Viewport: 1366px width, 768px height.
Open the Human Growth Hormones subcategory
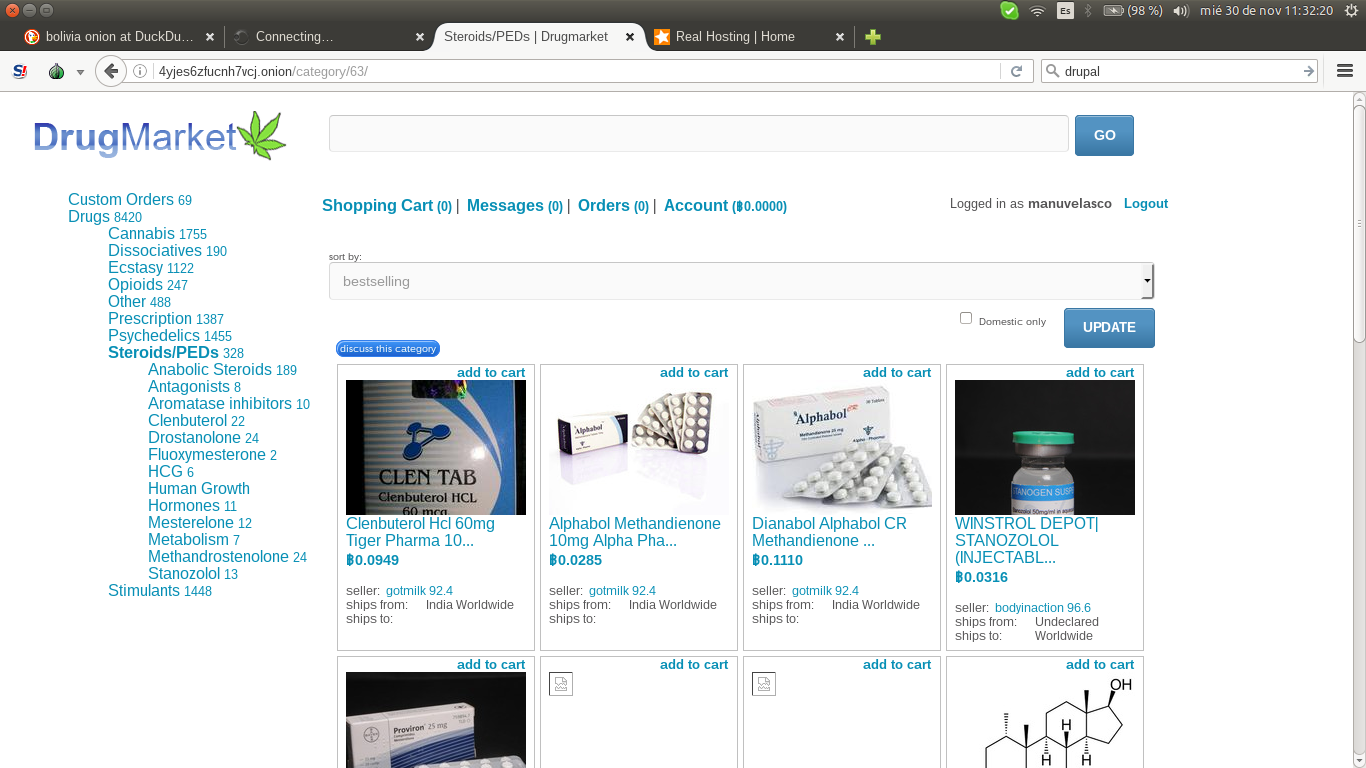(x=199, y=497)
